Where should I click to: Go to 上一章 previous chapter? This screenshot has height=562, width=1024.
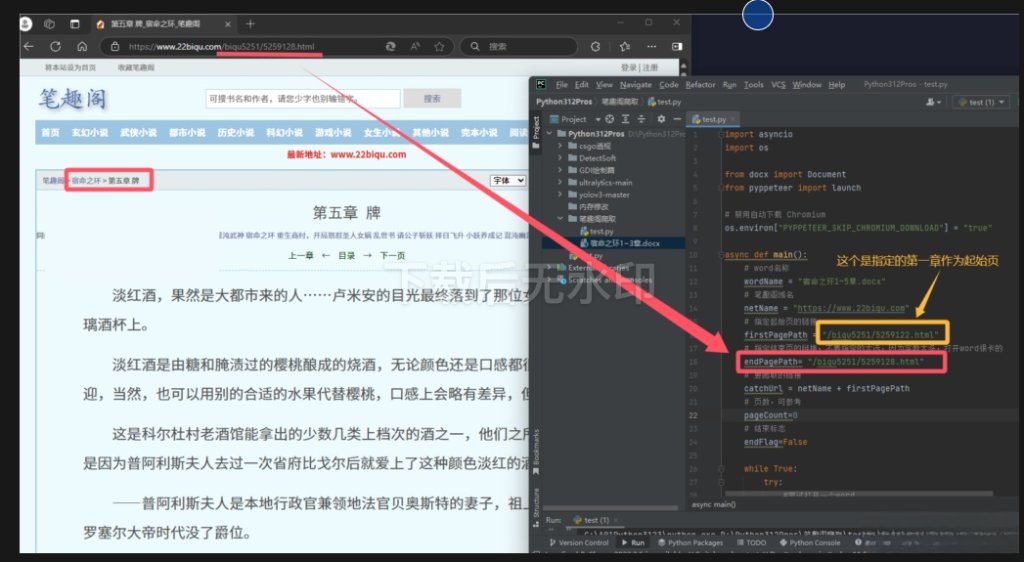click(301, 255)
